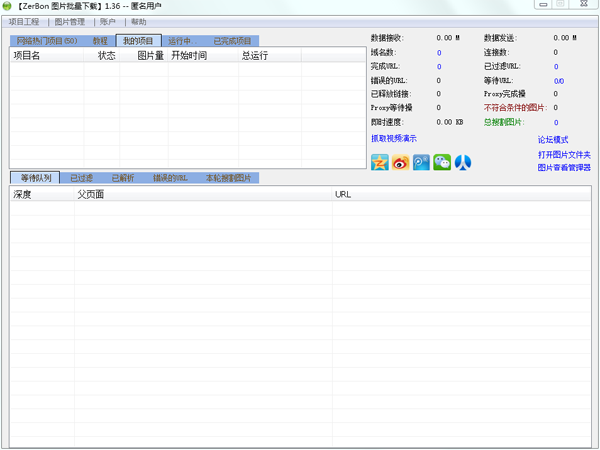This screenshot has height=450, width=600.
Task: Open the 错误的URL tab
Action: point(169,178)
